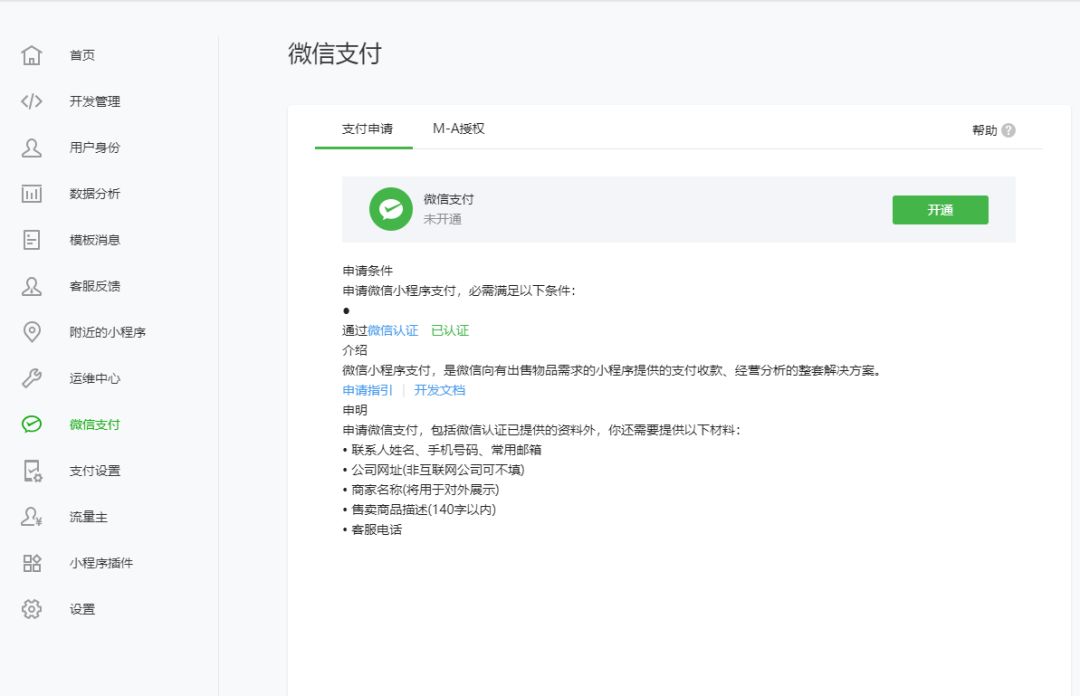Screen dimensions: 1080x696
Task: Click the question mark help icon
Action: (1008, 130)
